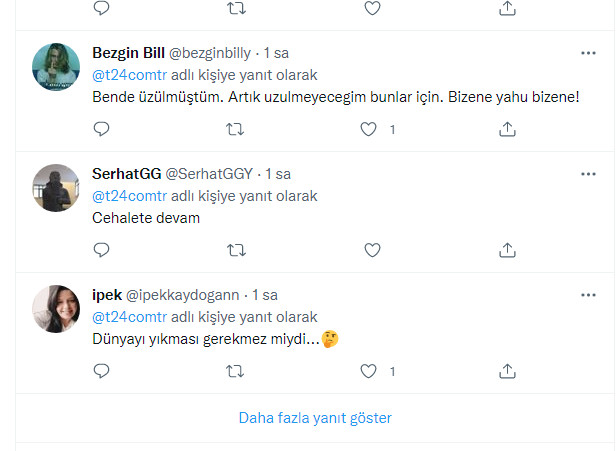This screenshot has height=451, width=616.
Task: Open more options on SerhatGG's tweet
Action: coord(590,172)
